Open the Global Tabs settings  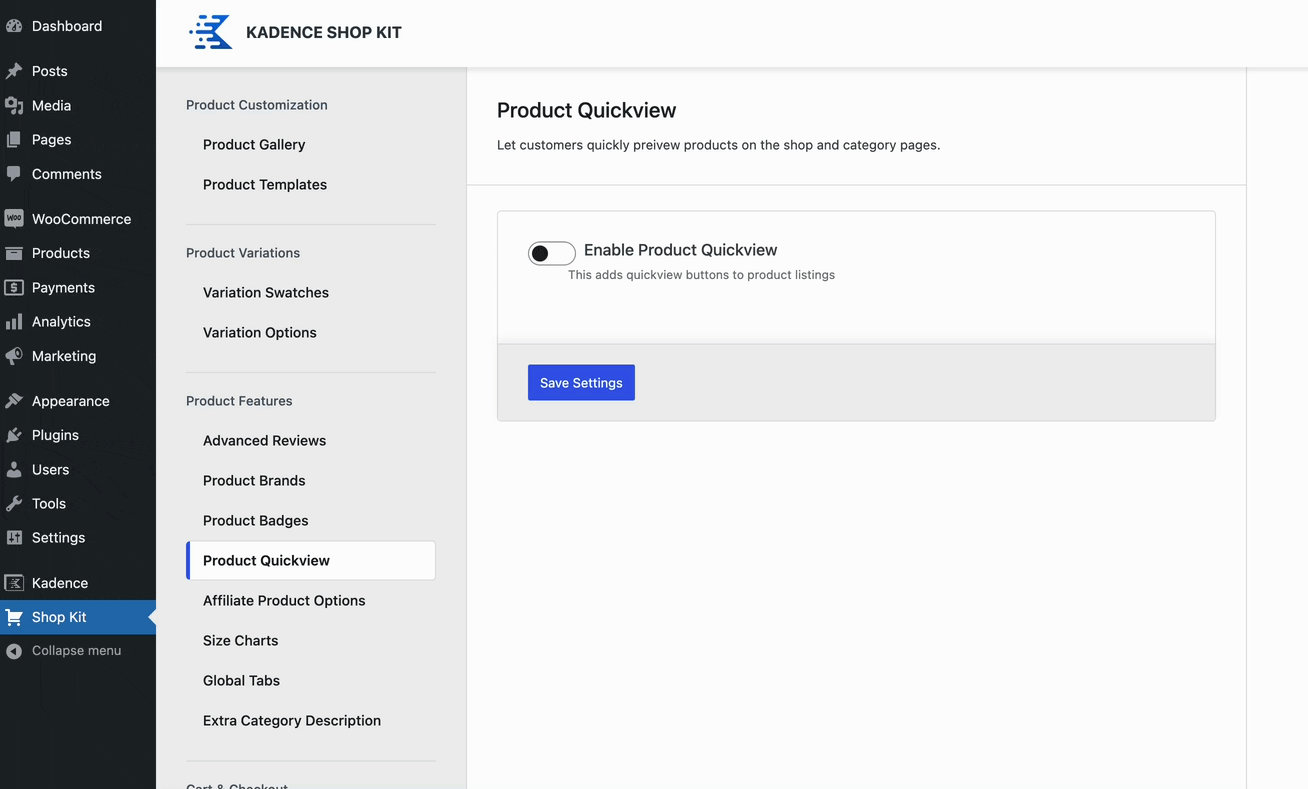point(241,680)
